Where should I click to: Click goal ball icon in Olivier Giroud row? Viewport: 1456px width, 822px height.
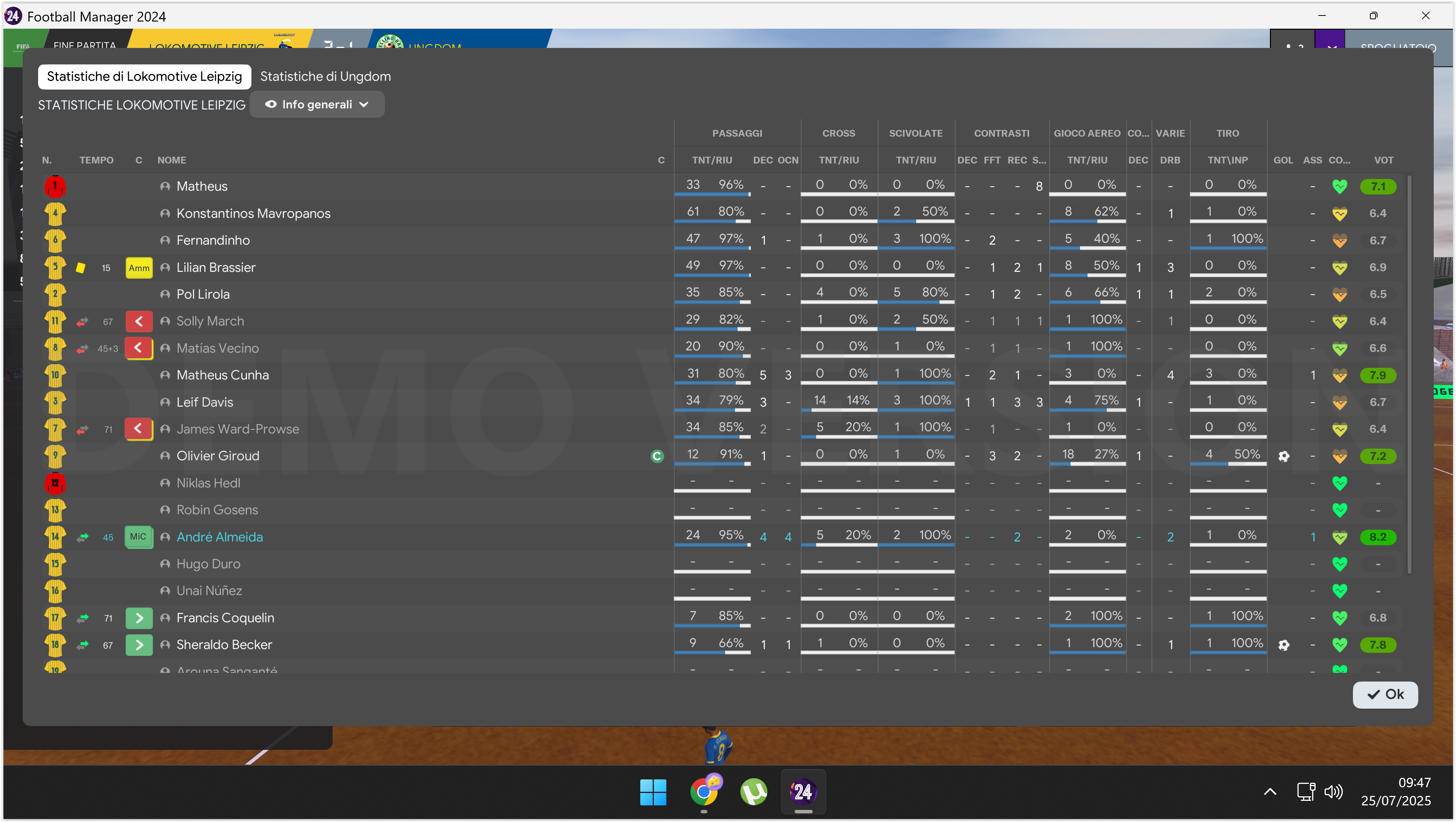tap(1283, 456)
